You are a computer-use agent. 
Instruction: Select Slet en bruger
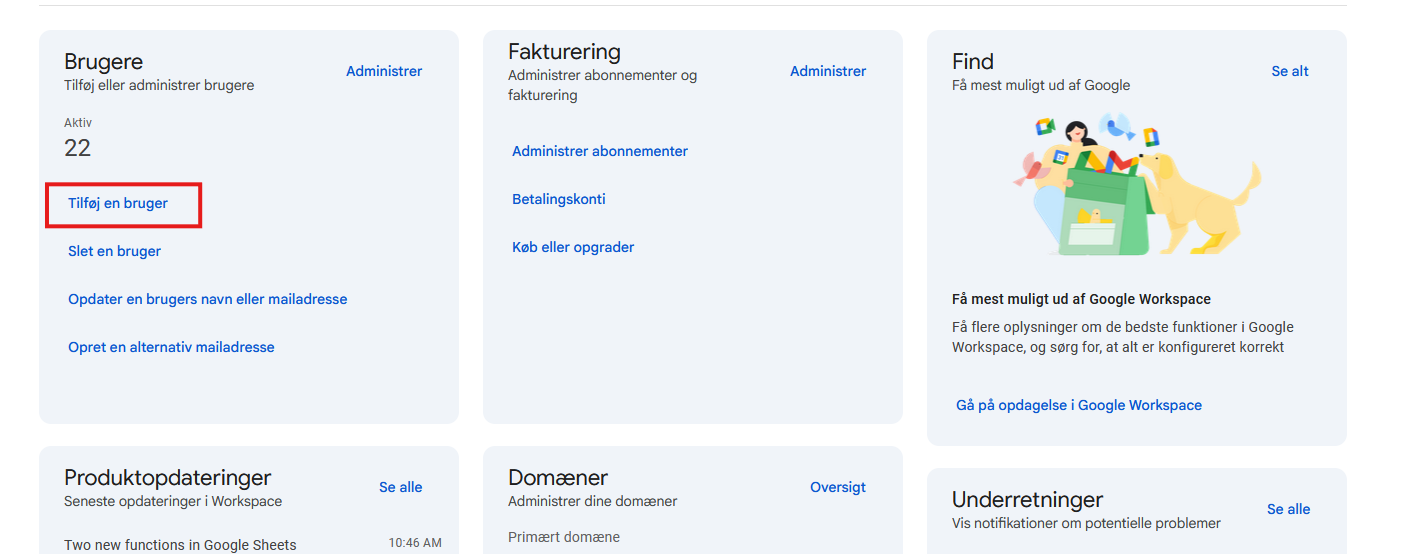(x=114, y=251)
